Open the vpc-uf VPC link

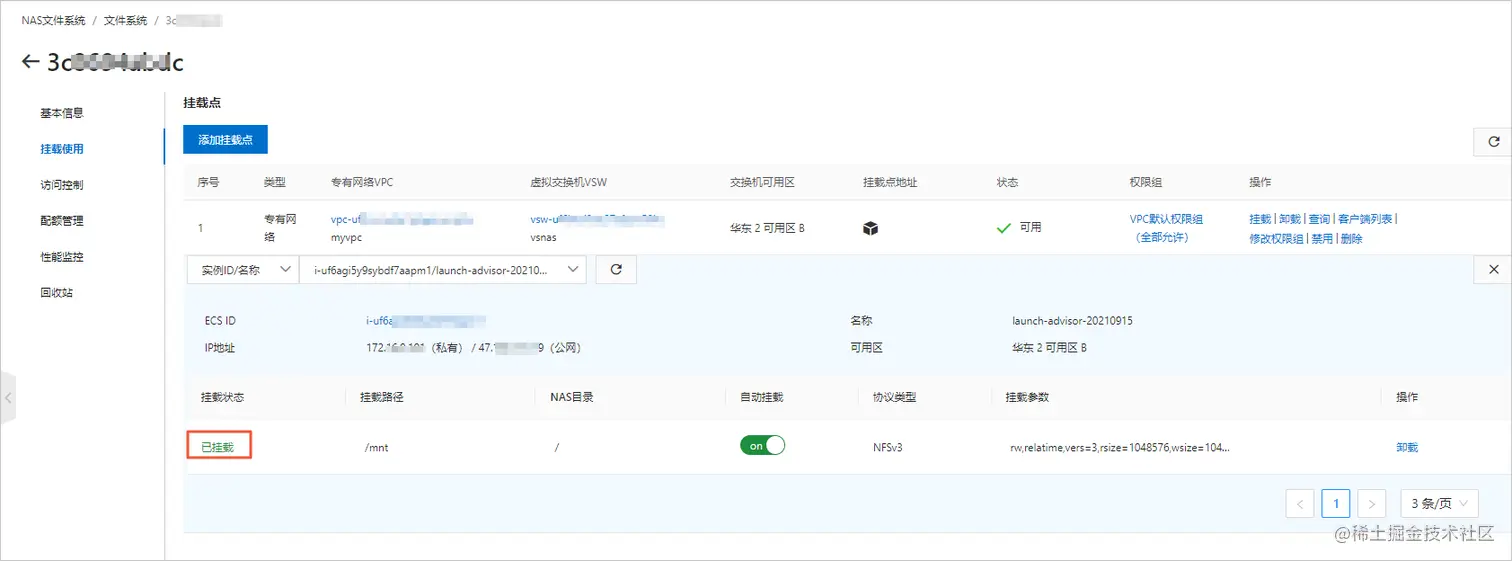[x=401, y=218]
